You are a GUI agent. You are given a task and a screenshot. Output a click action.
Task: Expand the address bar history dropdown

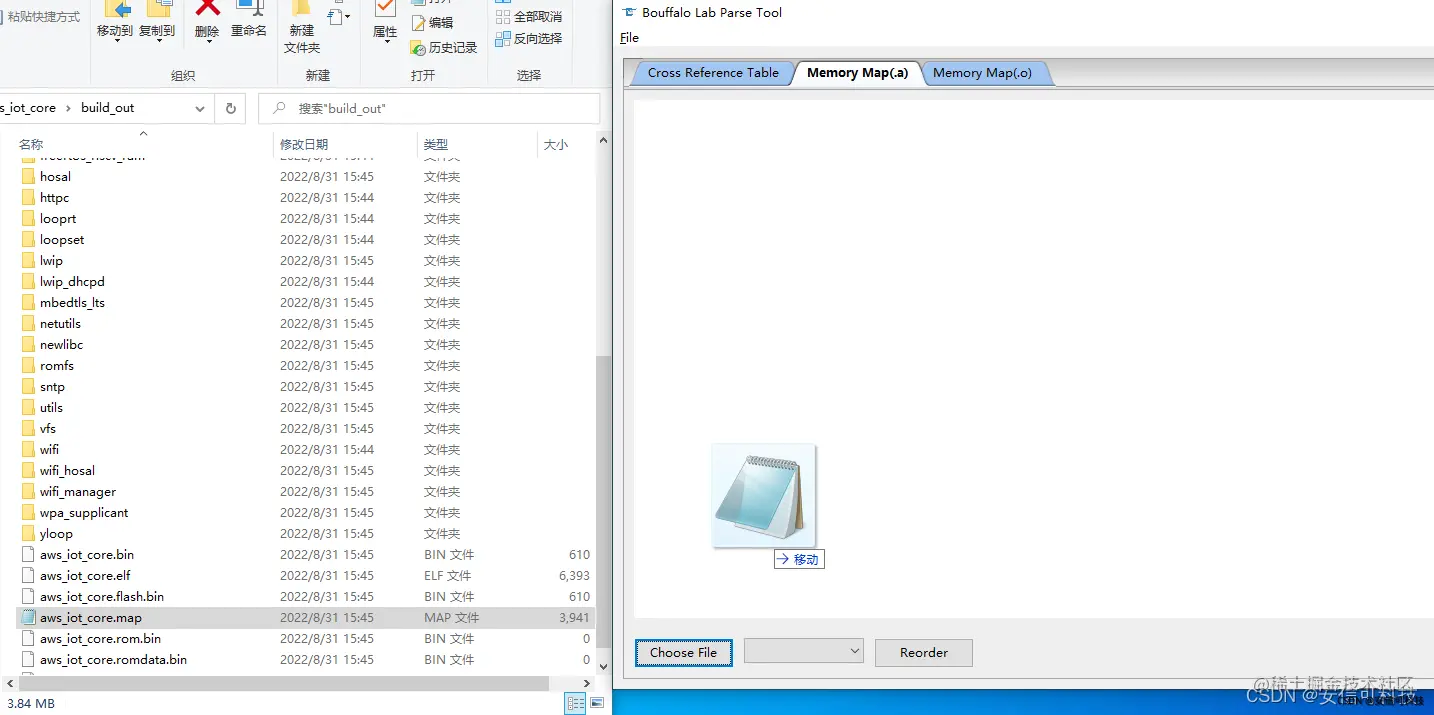(200, 108)
